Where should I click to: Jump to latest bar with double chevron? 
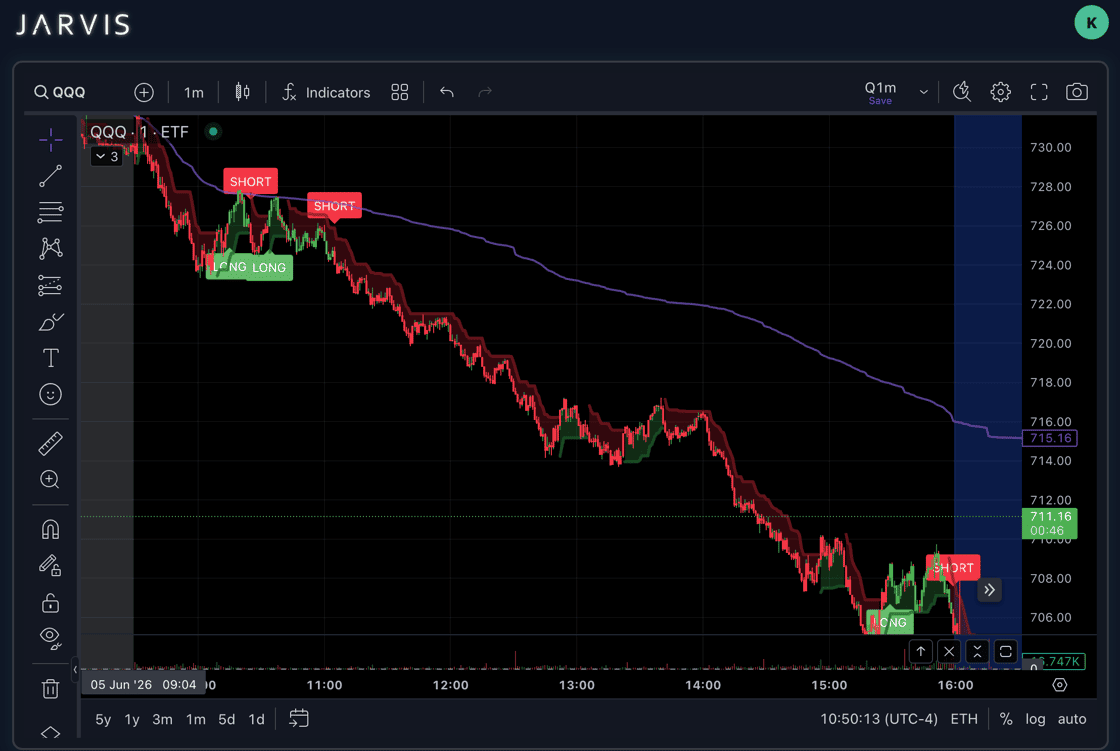pyautogui.click(x=989, y=590)
